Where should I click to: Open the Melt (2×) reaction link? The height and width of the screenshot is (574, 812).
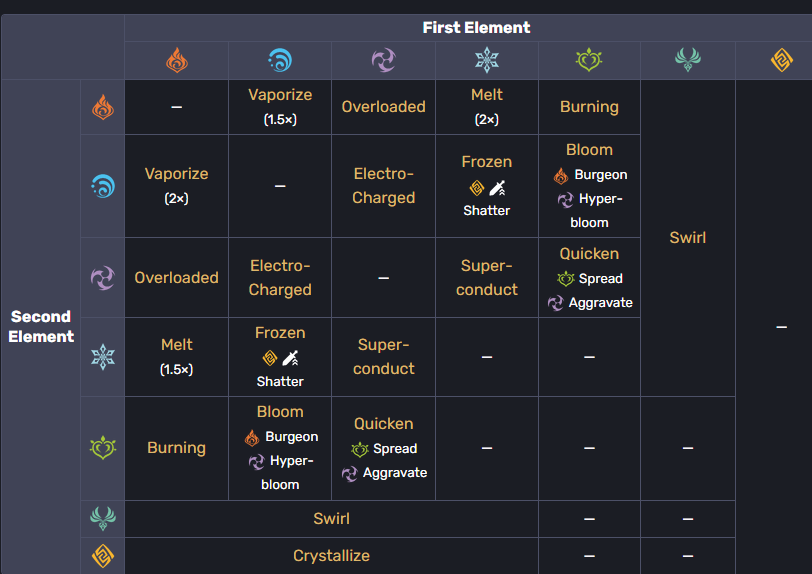487,95
